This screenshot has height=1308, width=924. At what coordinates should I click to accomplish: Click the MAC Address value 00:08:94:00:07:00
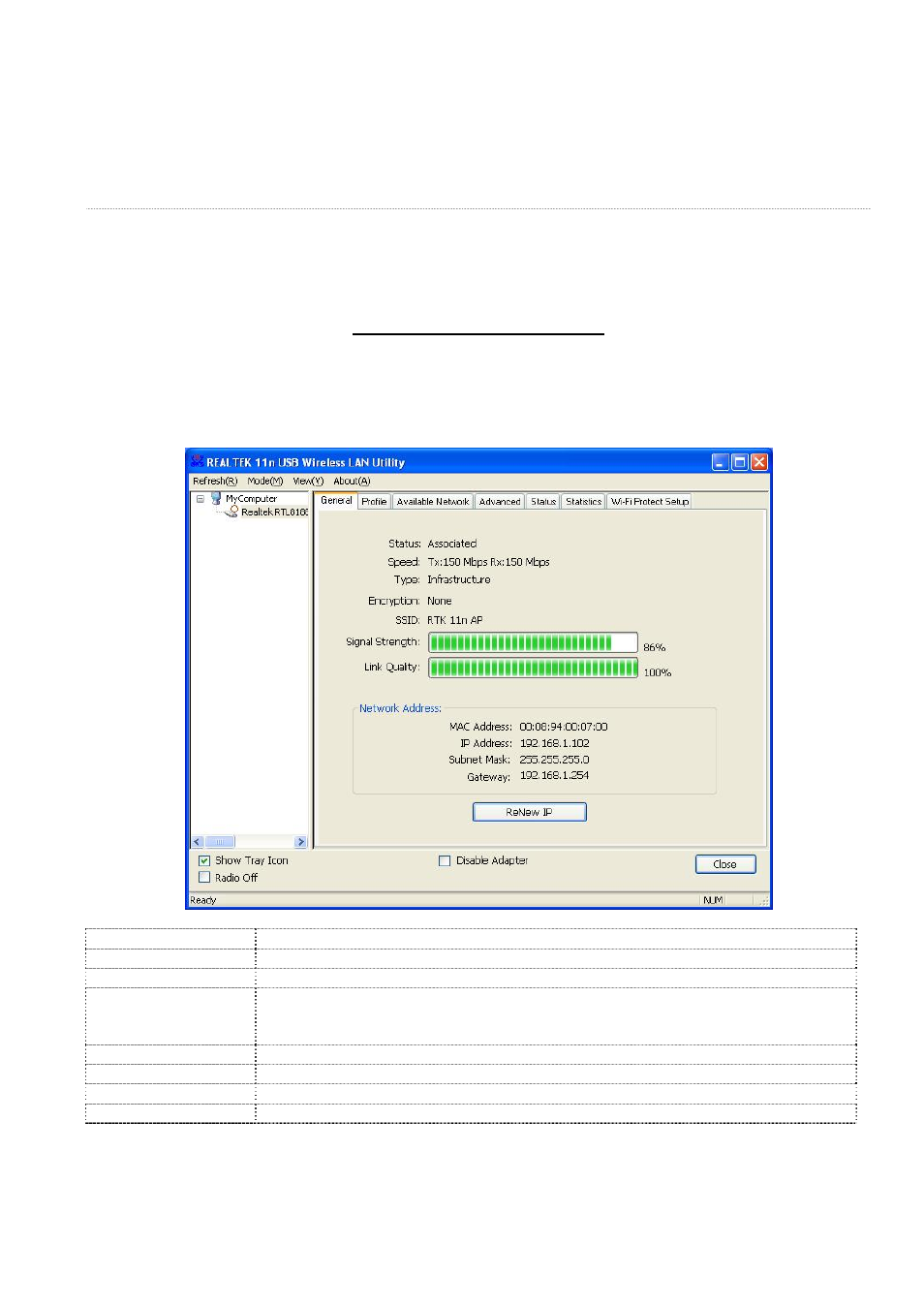564,727
